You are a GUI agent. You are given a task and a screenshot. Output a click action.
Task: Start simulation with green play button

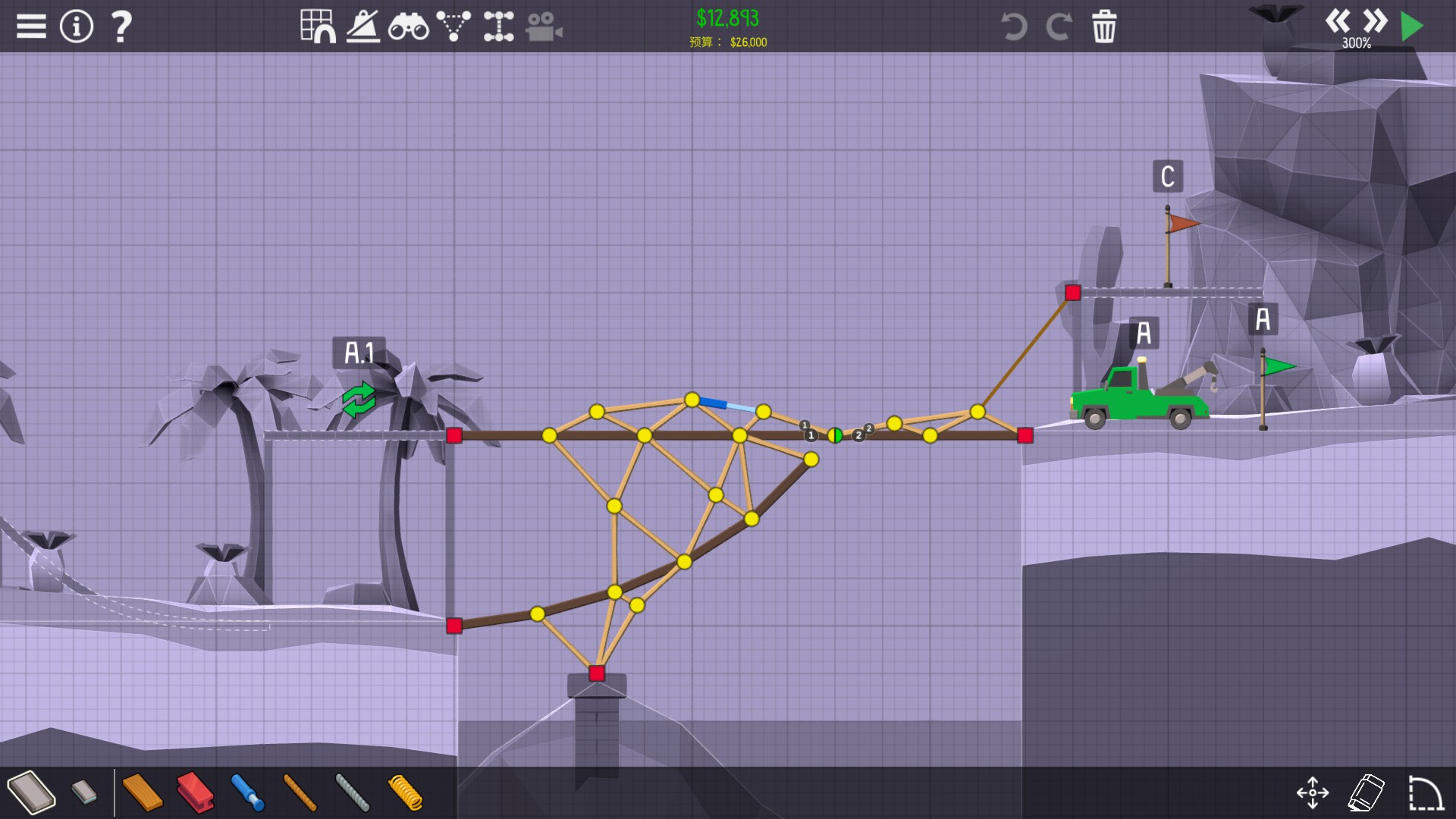[x=1411, y=27]
